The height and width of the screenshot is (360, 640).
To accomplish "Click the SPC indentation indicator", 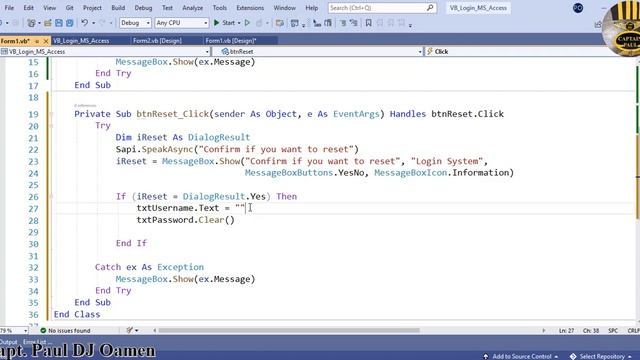I will 613,331.
